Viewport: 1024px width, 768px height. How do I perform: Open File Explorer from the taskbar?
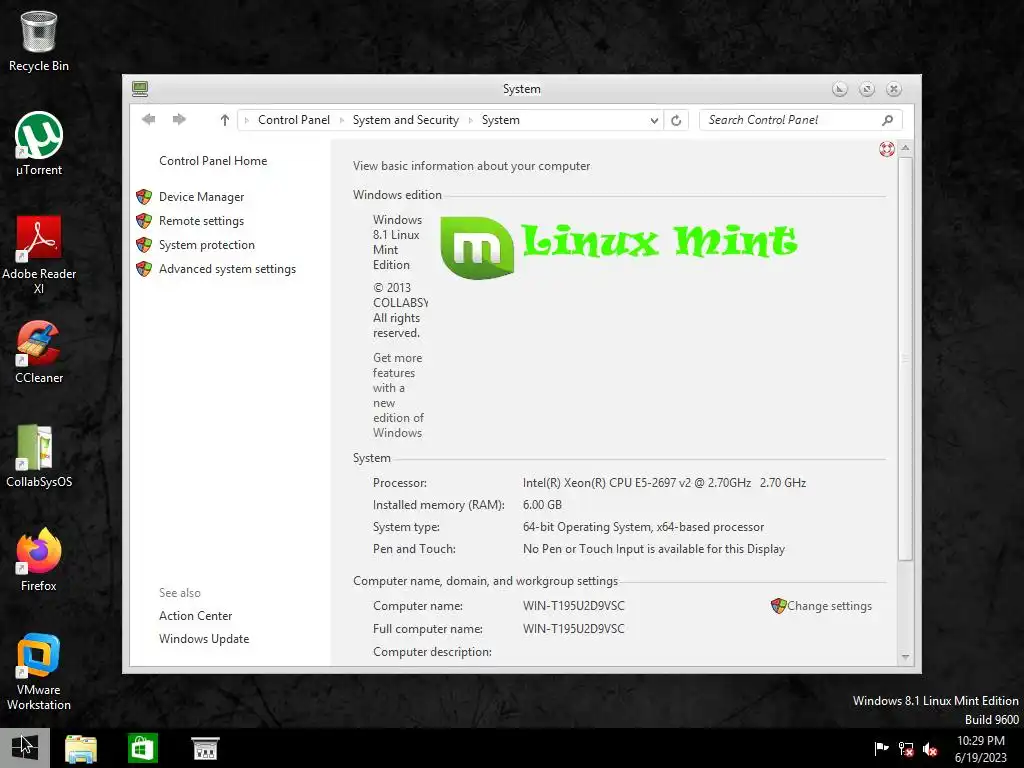click(81, 748)
